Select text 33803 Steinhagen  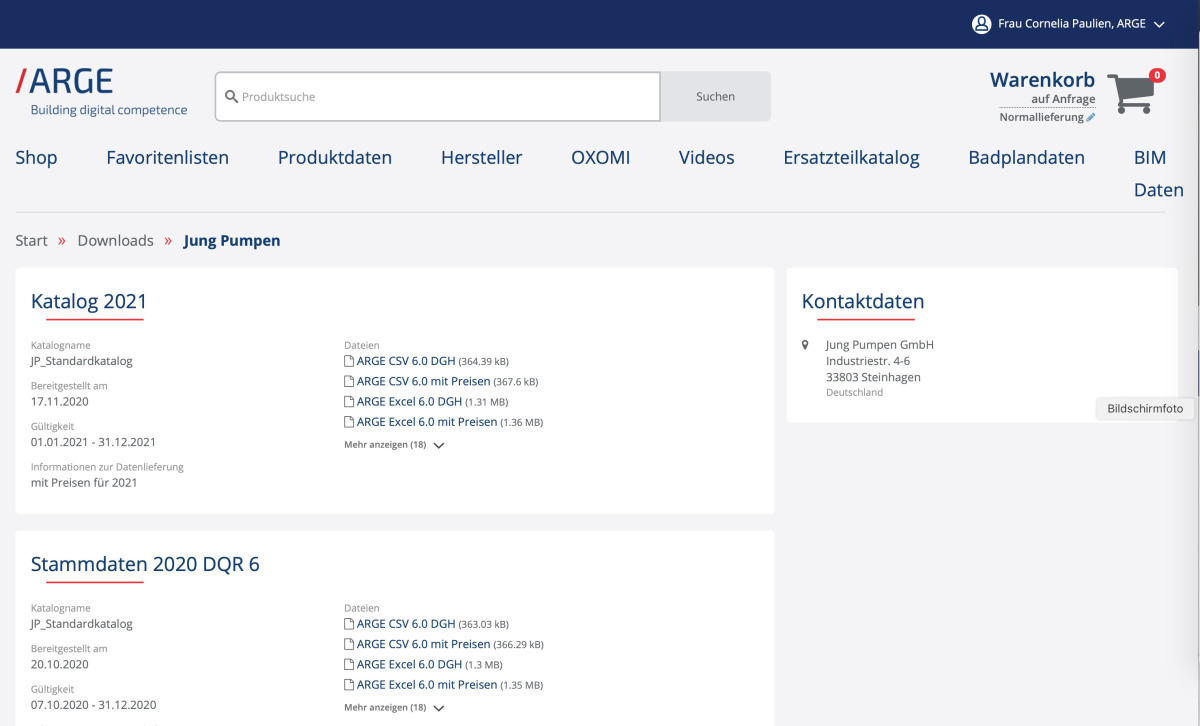pyautogui.click(x=873, y=377)
